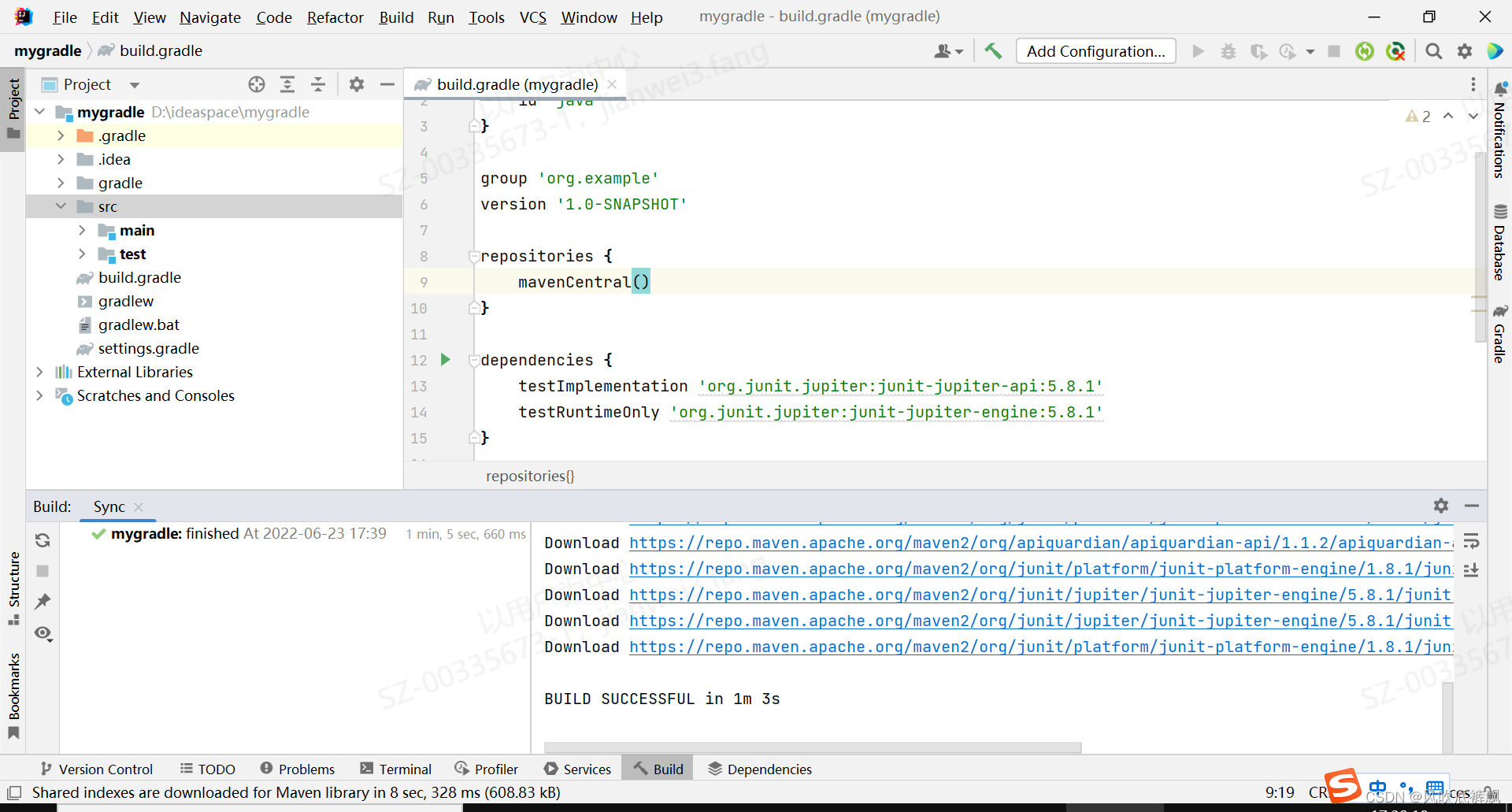This screenshot has width=1512, height=812.
Task: Switch to the Terminal tool tab
Action: coord(395,769)
